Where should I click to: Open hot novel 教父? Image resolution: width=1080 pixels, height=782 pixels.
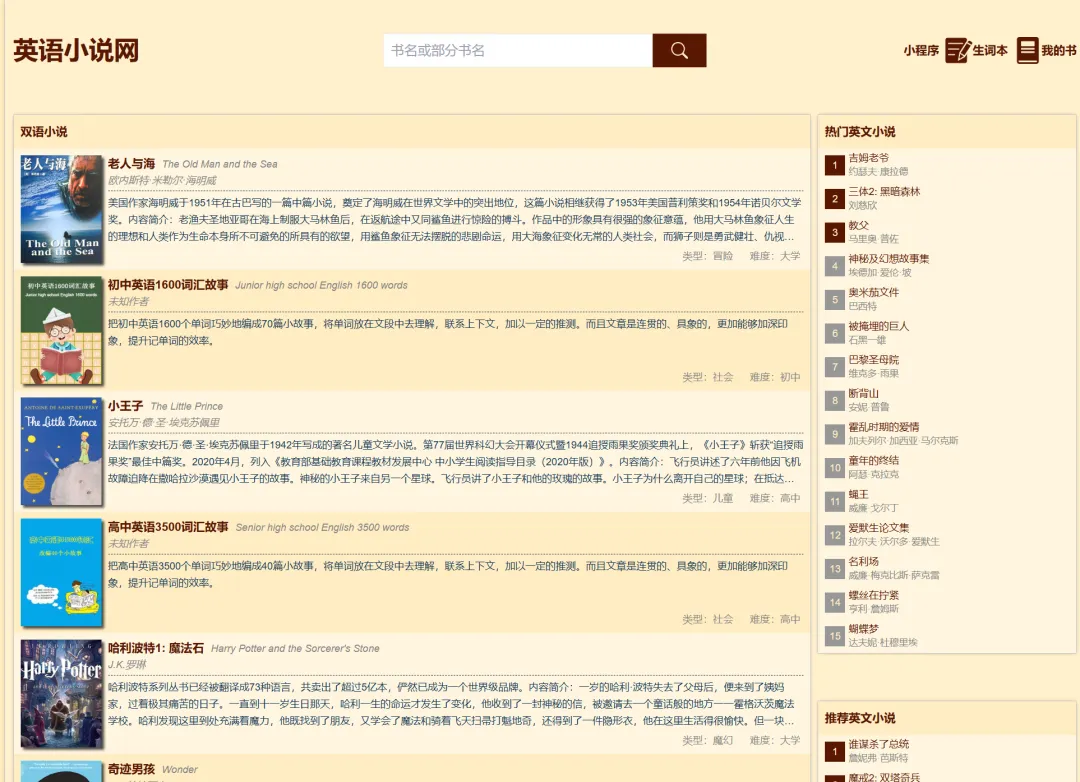tap(858, 225)
